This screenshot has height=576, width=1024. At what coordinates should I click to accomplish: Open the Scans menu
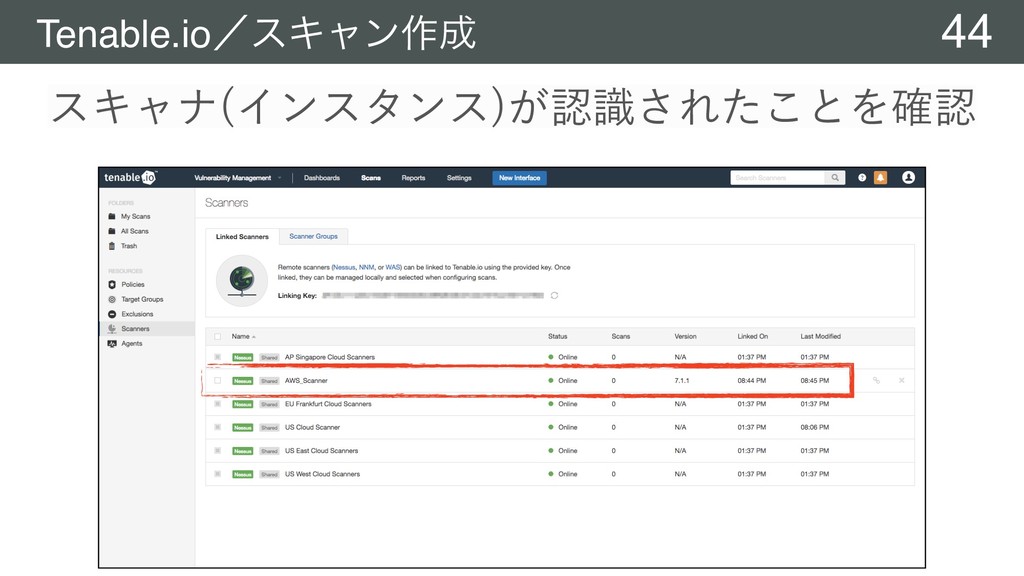pos(371,178)
